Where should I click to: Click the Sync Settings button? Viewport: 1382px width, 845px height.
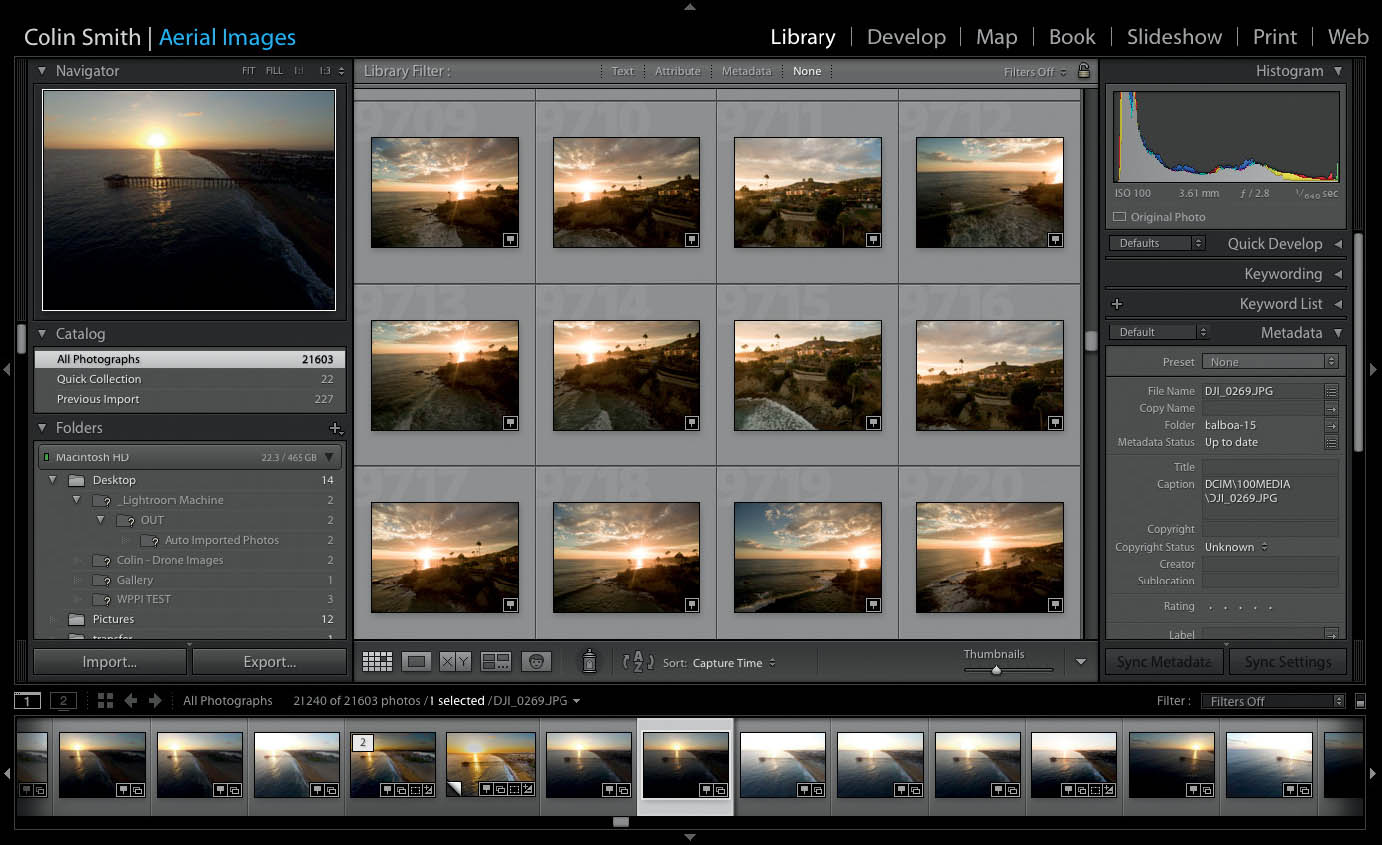point(1288,662)
